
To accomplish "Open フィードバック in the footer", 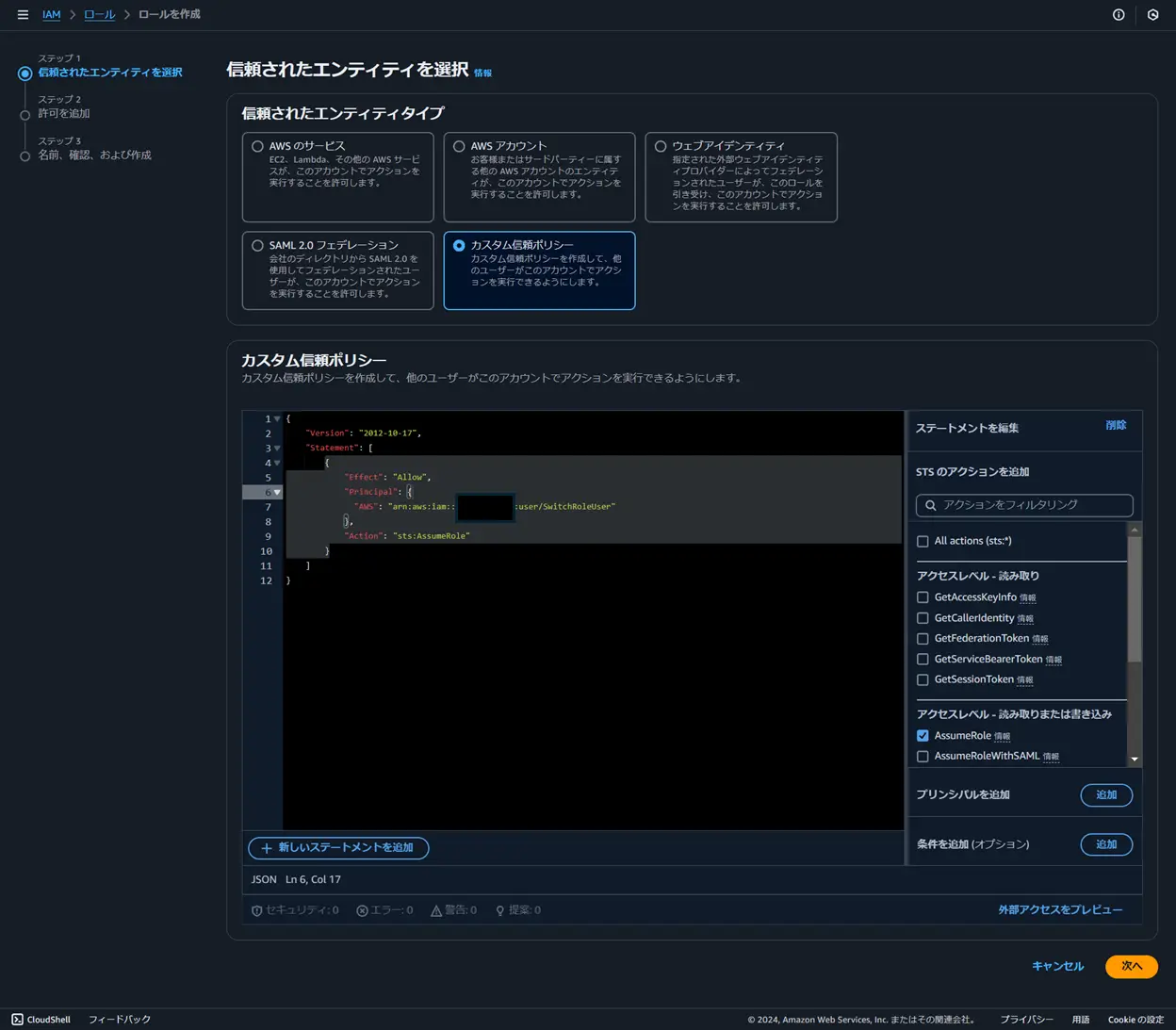I will point(120,1020).
